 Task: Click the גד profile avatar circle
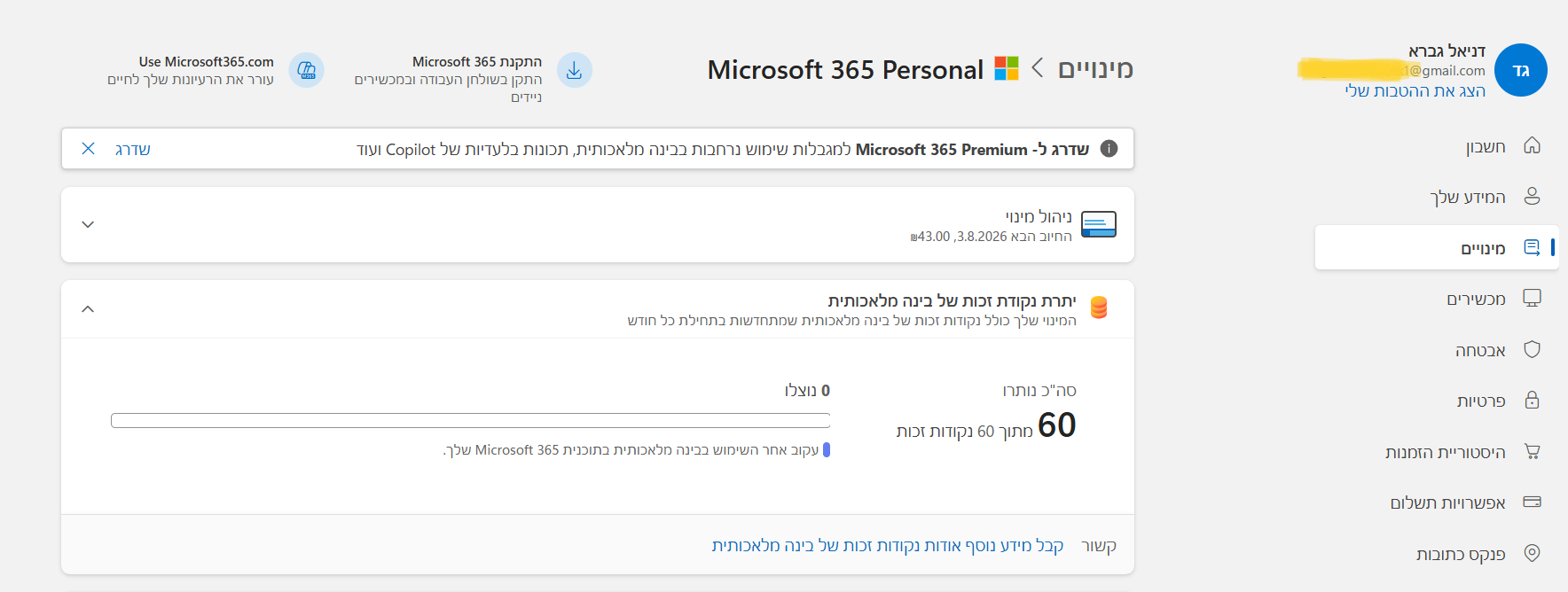pos(1521,70)
